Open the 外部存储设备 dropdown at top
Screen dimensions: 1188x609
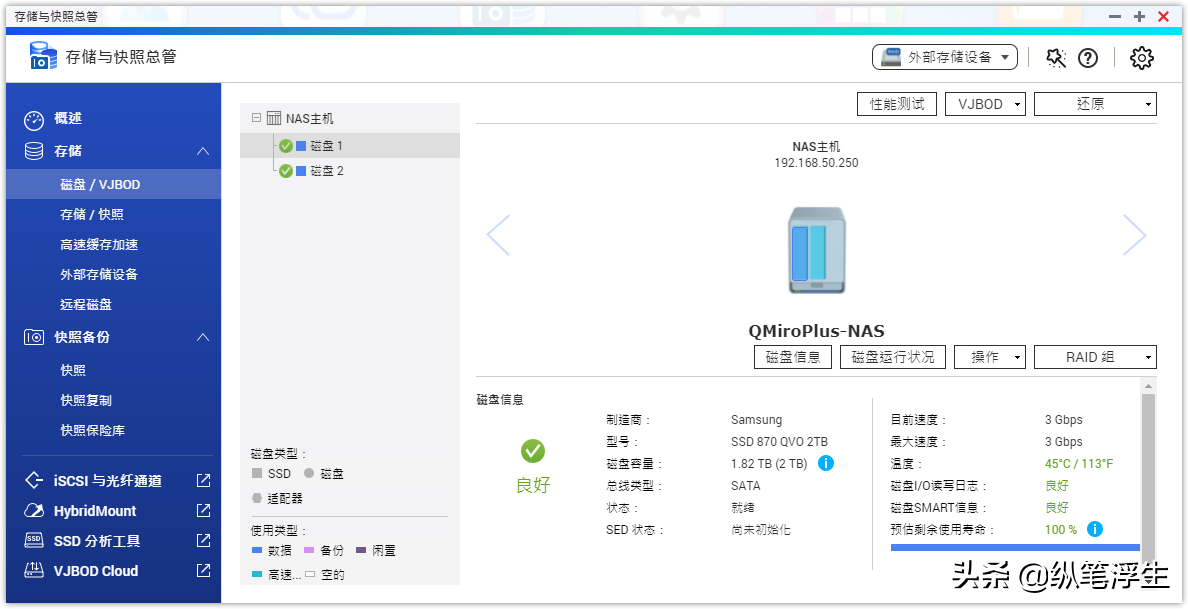pyautogui.click(x=945, y=58)
